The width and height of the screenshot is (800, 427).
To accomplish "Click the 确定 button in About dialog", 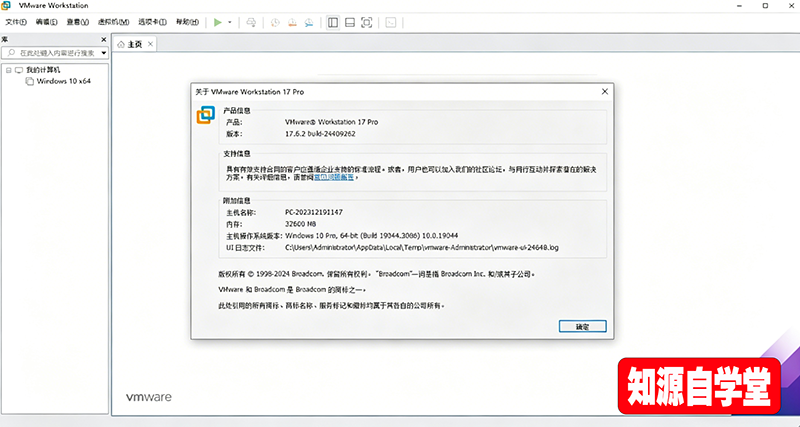I will (x=582, y=326).
